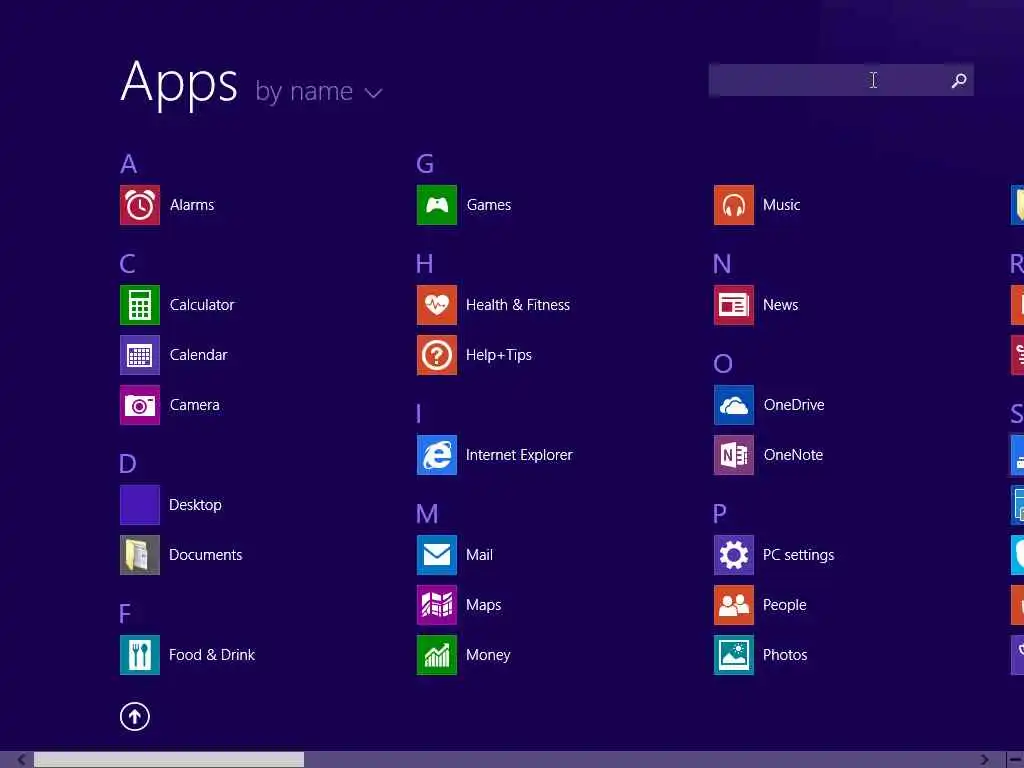Click the 'Food & Drink' label
The width and height of the screenshot is (1024, 768).
(212, 655)
